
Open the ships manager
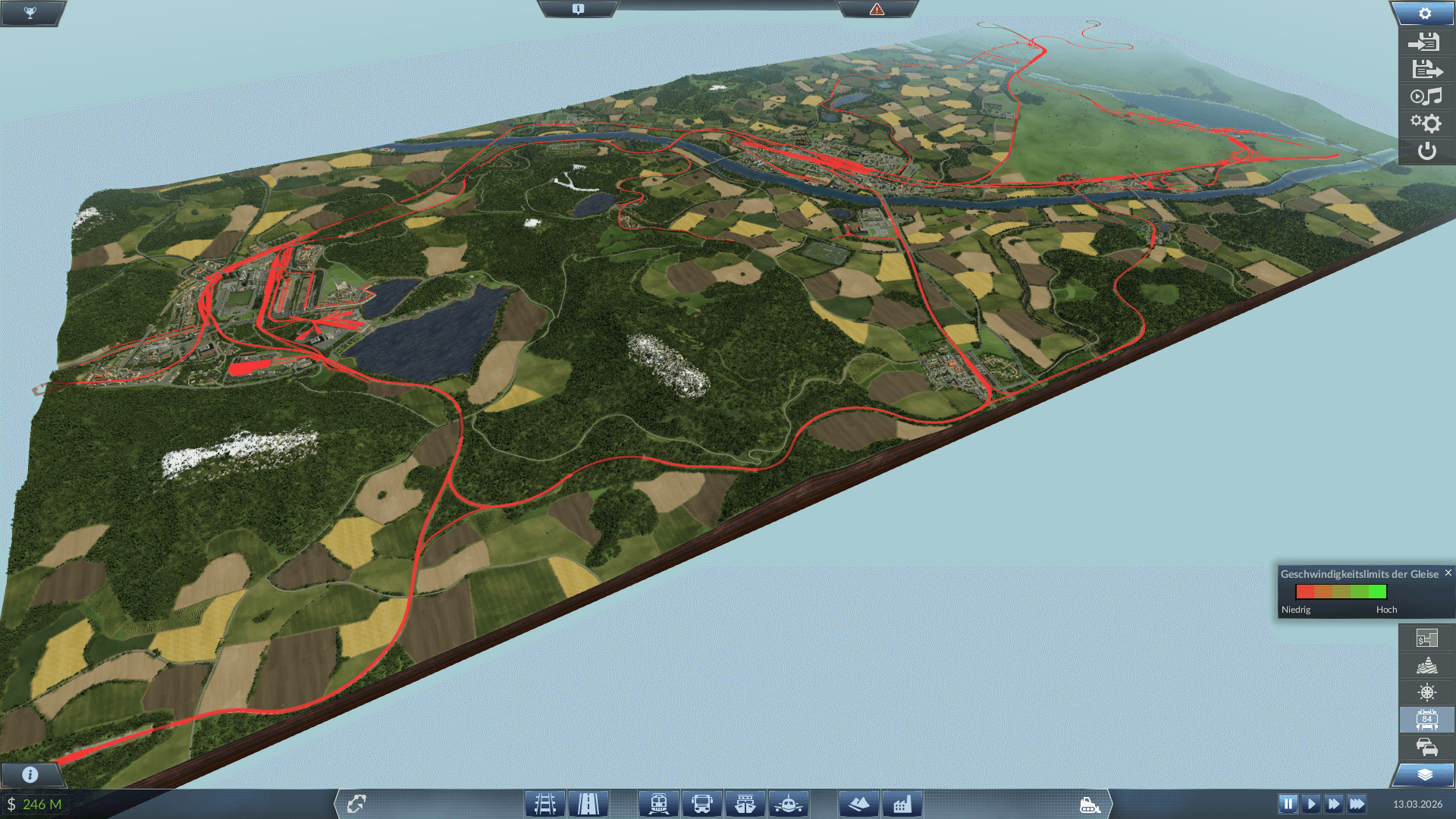745,804
